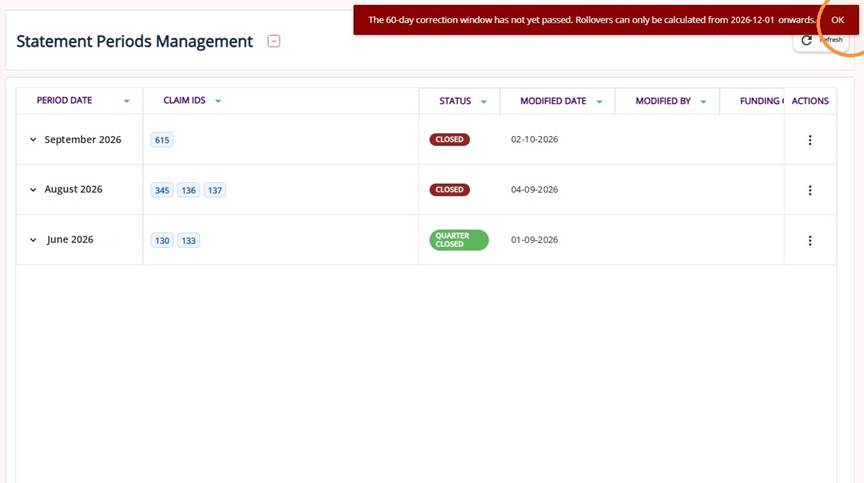Expand the June 2026 period row
This screenshot has height=483, width=864.
pos(33,240)
